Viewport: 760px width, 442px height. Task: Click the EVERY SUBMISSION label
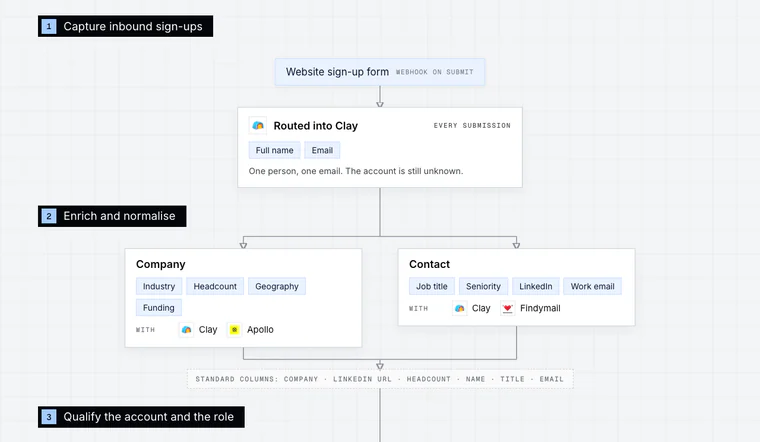(x=472, y=126)
